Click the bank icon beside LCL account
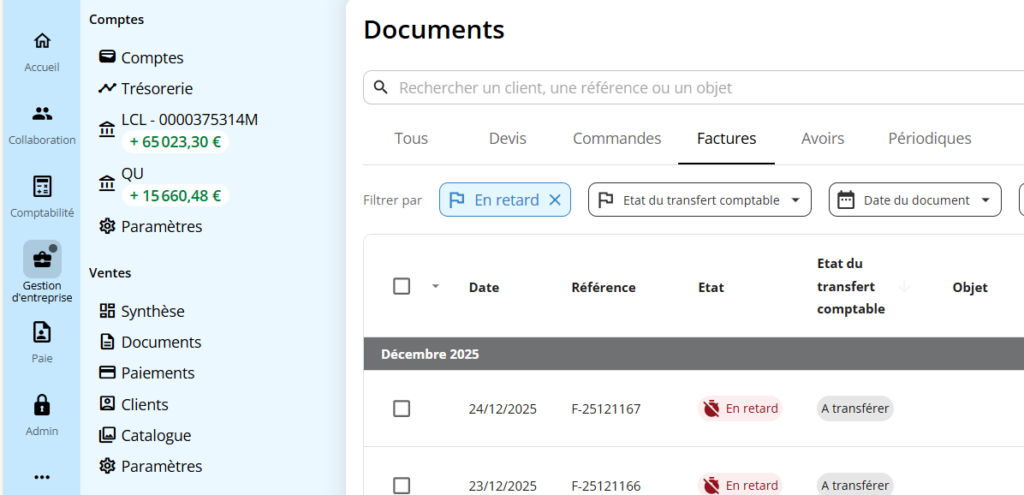This screenshot has height=495, width=1024. coord(106,130)
